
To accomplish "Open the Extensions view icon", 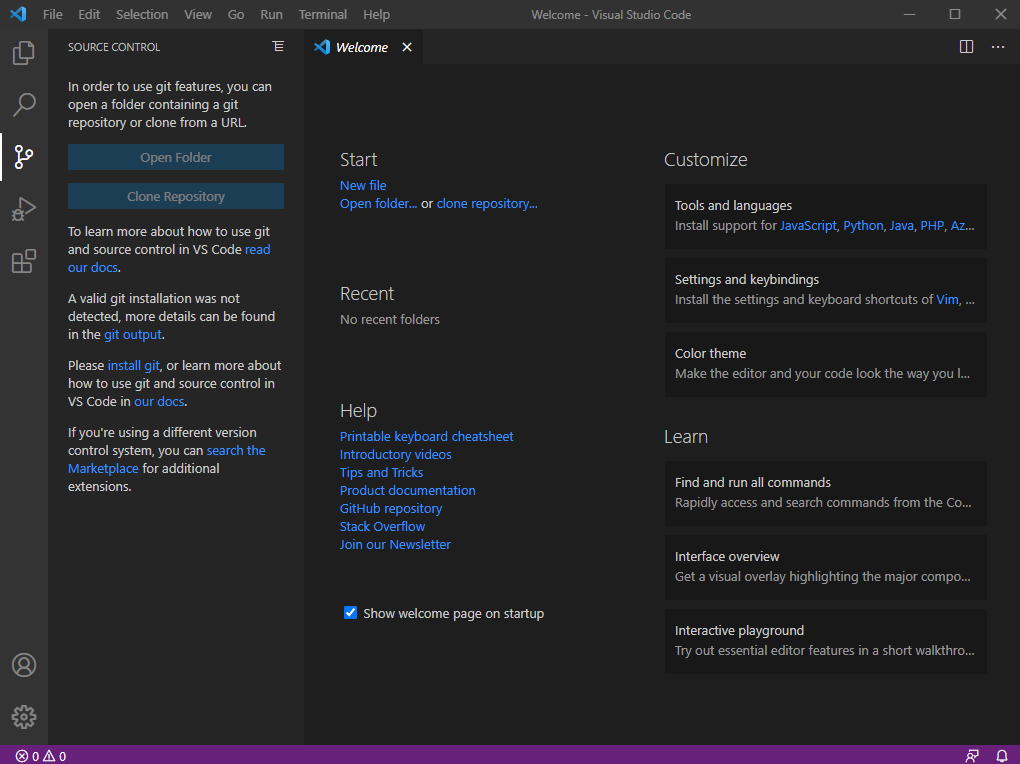I will pos(24,262).
